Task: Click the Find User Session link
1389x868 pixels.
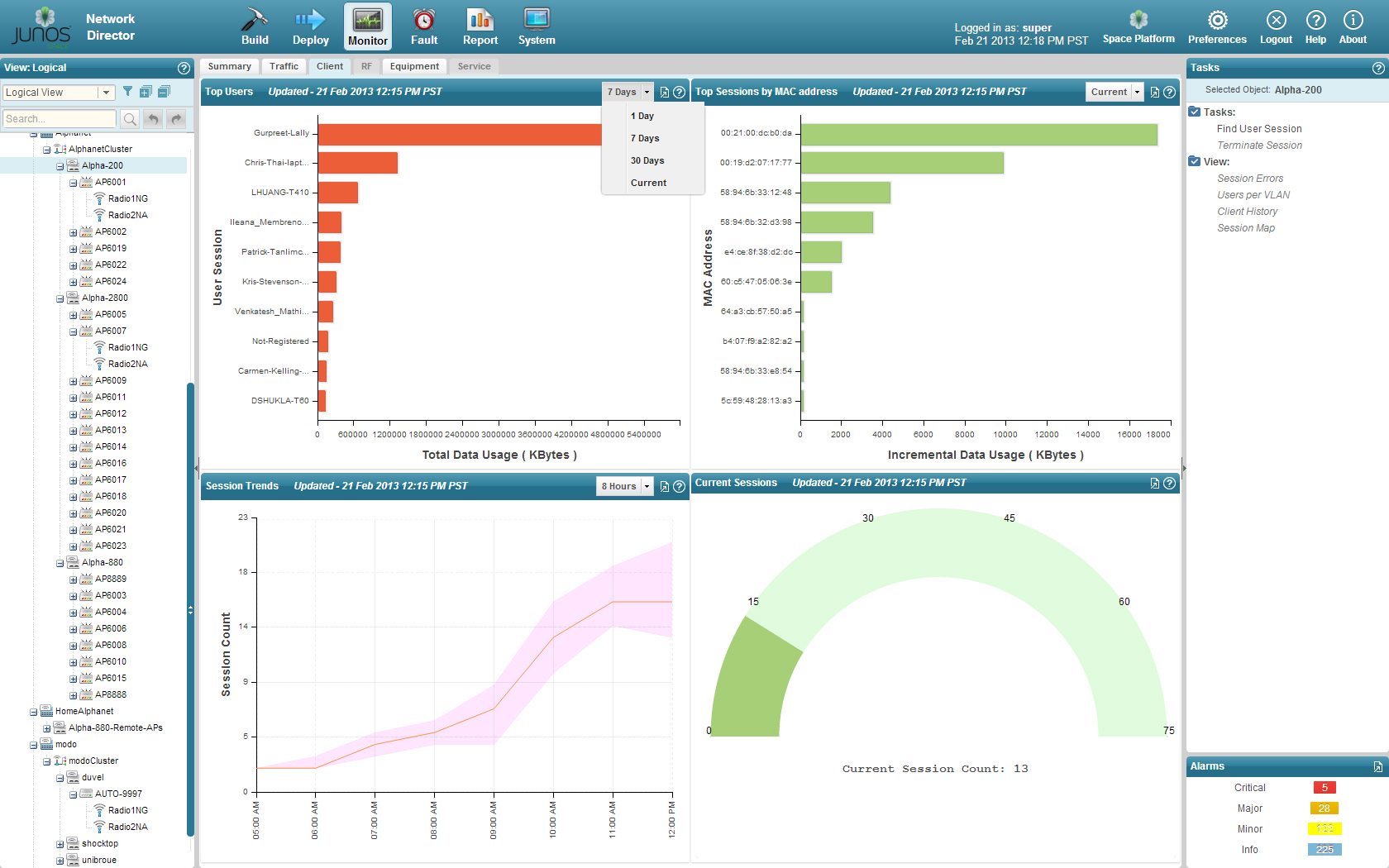Action: (x=1258, y=129)
